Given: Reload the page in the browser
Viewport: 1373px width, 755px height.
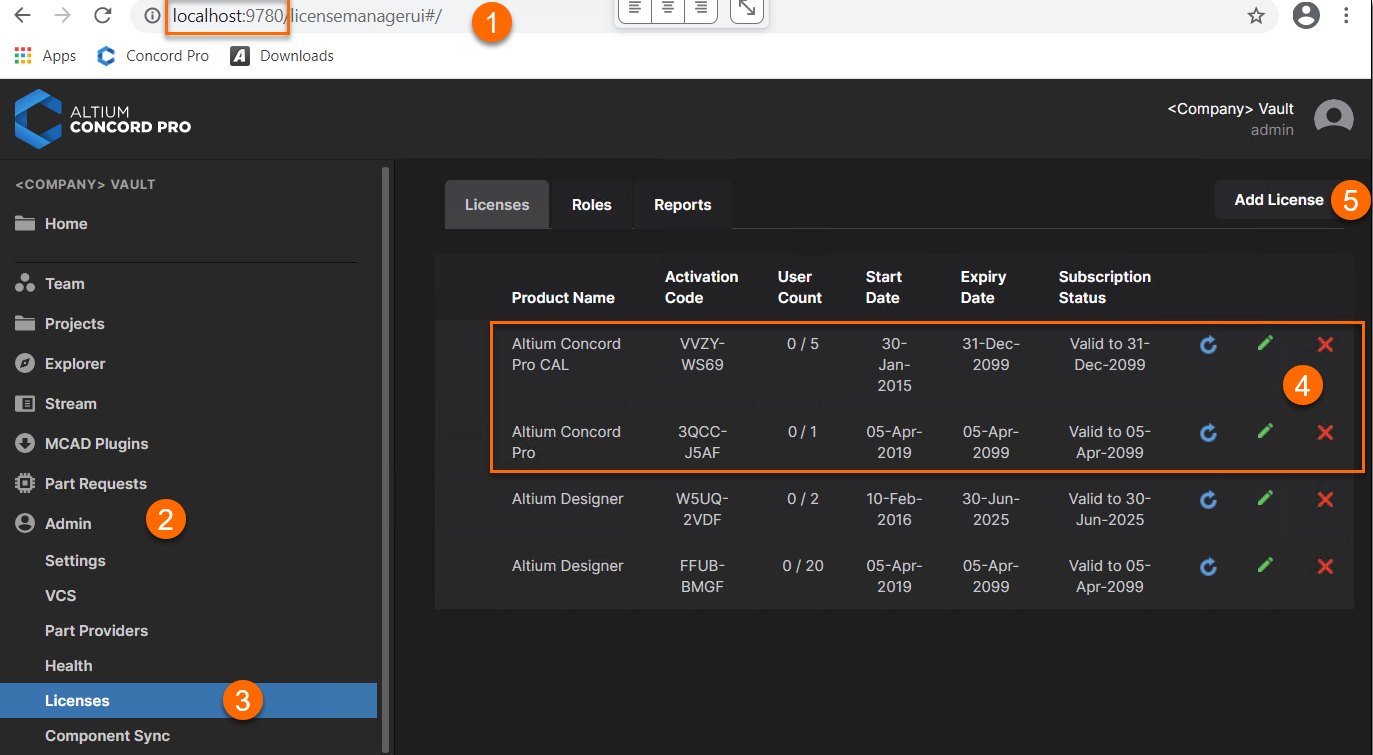Looking at the screenshot, I should [x=102, y=16].
